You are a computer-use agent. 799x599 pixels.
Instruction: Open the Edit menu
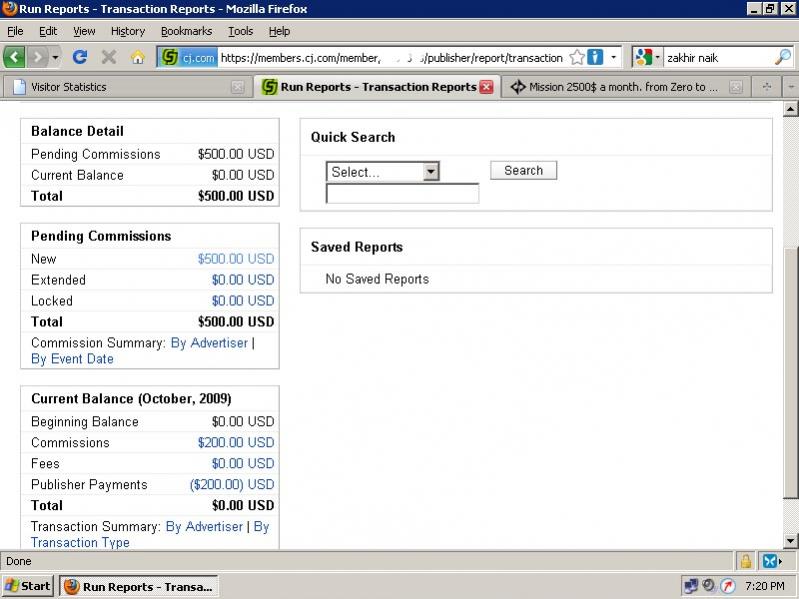(48, 32)
